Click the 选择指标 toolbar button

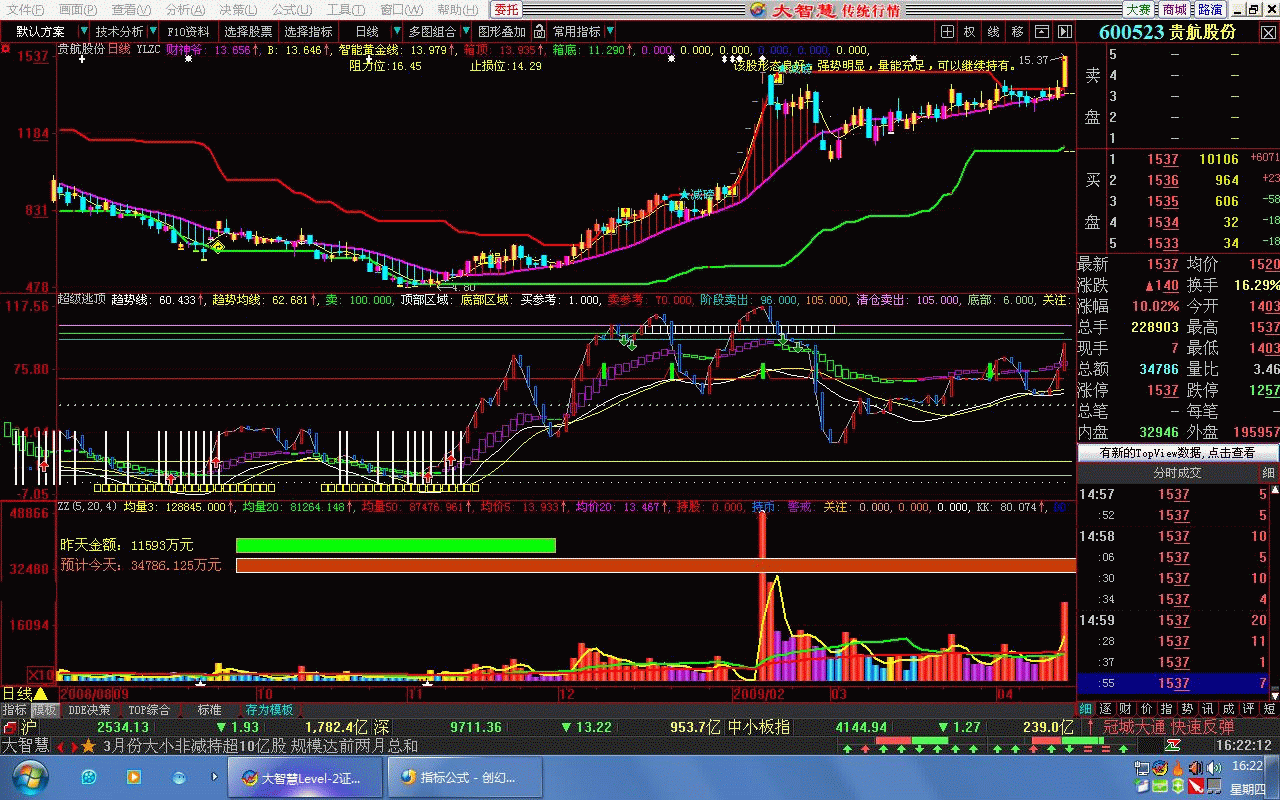click(309, 32)
